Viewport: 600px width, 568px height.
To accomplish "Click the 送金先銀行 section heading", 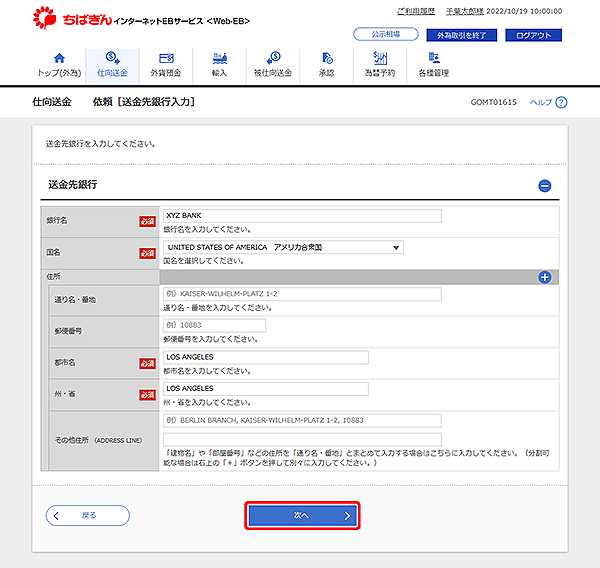I will (x=73, y=185).
